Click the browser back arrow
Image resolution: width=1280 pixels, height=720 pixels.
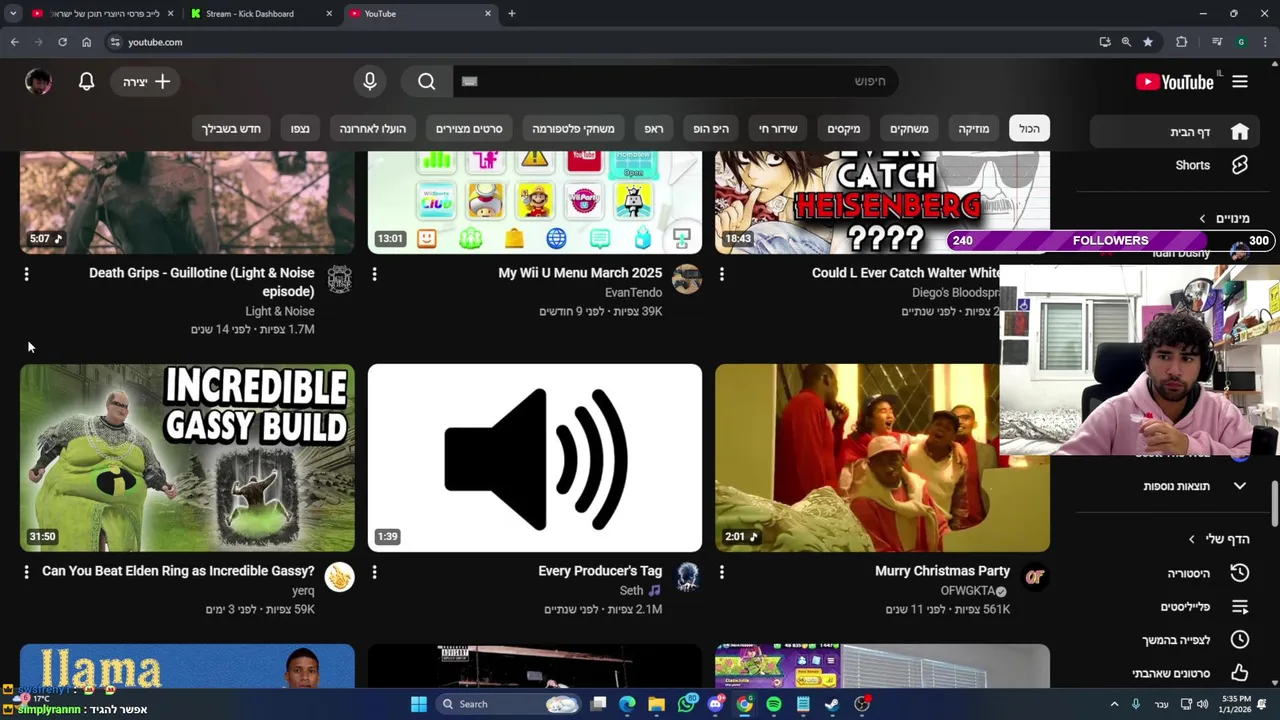click(14, 42)
